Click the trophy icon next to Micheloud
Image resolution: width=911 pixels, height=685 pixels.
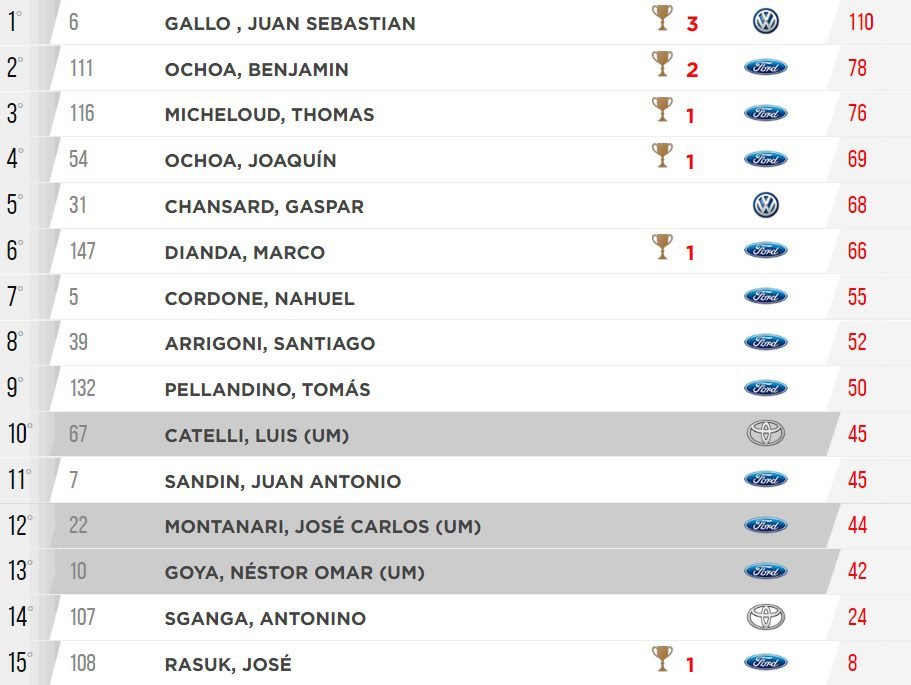(662, 110)
